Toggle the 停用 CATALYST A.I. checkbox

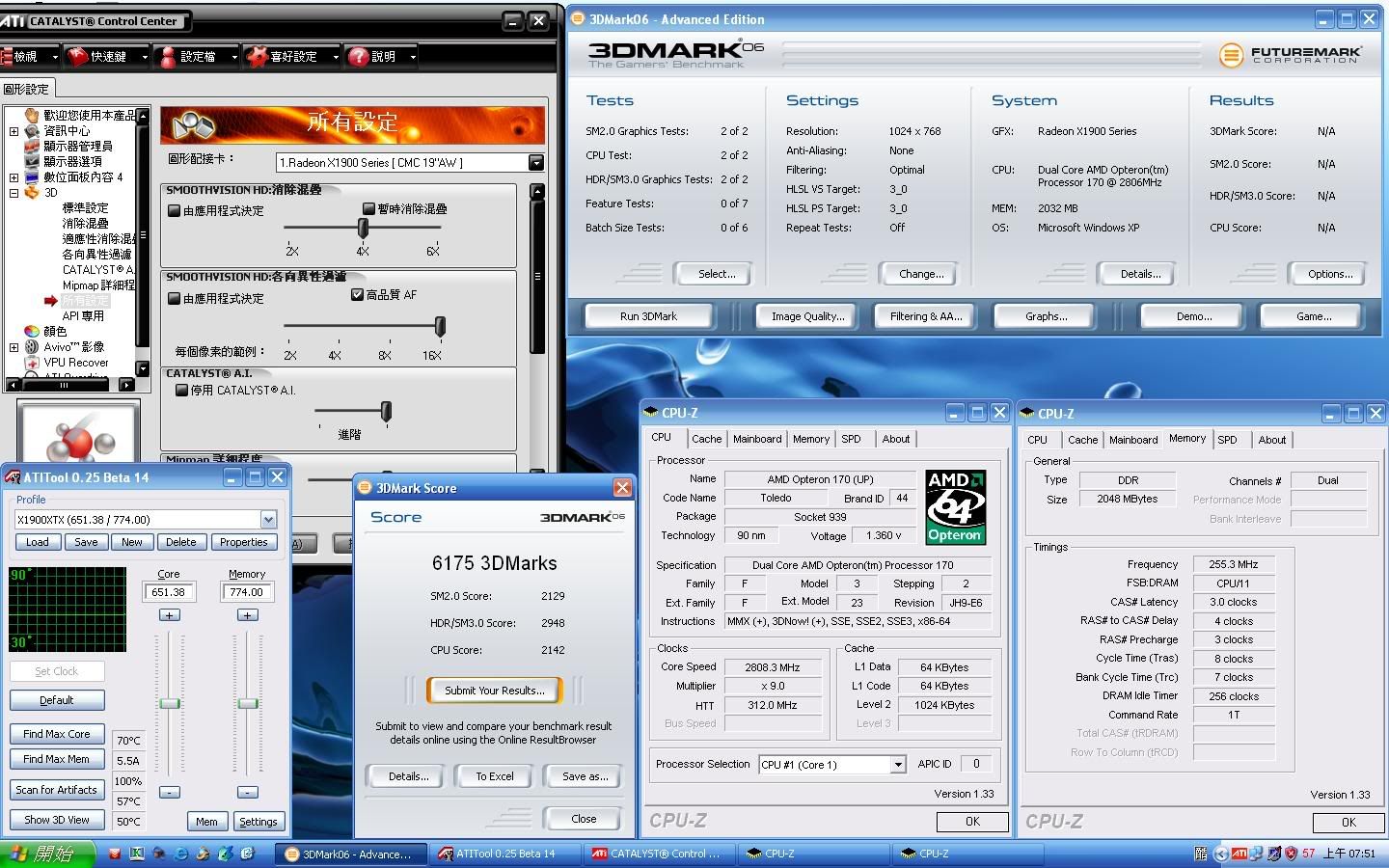(181, 390)
